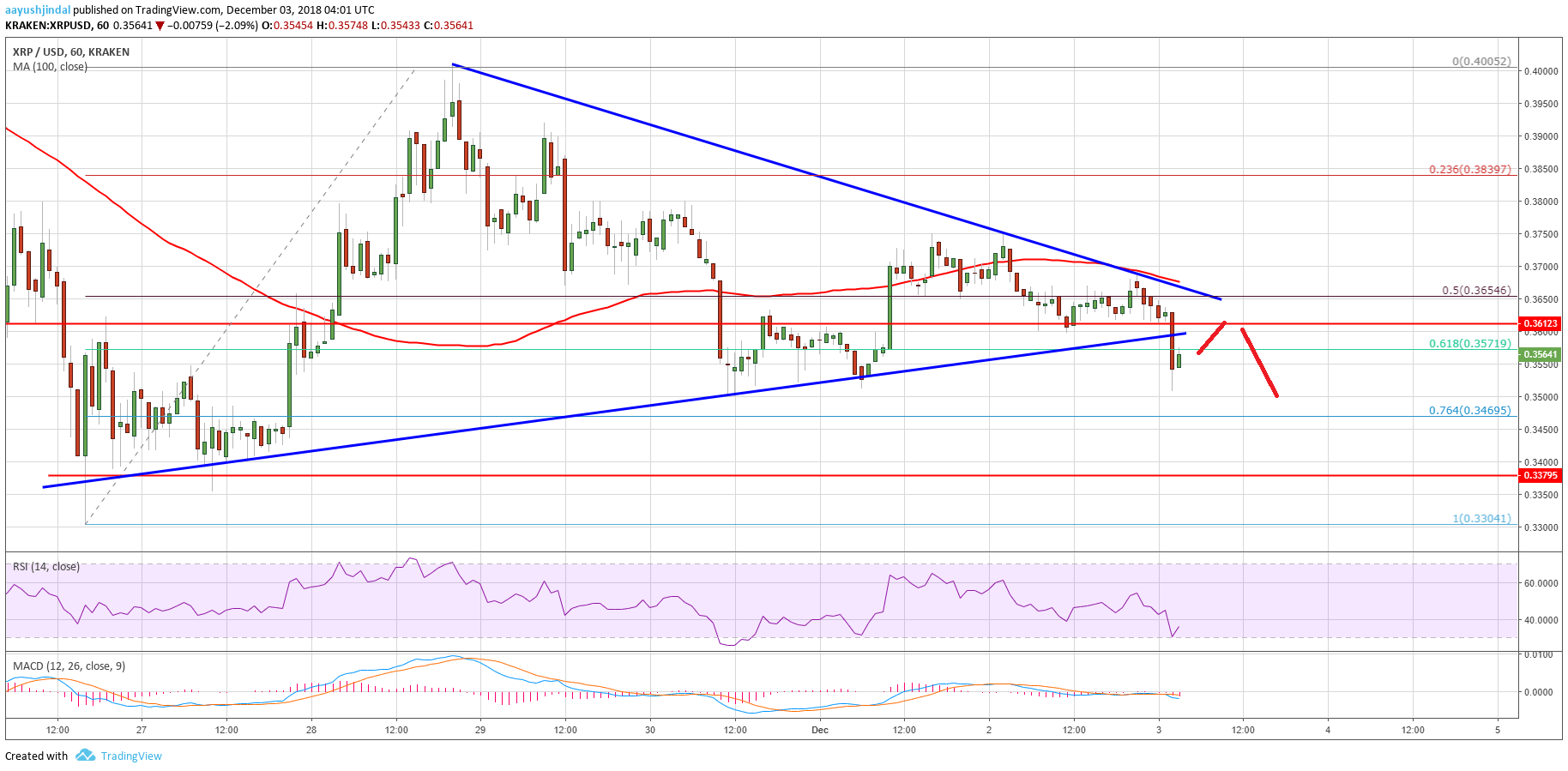
Task: Click the 0.5(0.36546) Fibonacci label
Action: click(1476, 291)
